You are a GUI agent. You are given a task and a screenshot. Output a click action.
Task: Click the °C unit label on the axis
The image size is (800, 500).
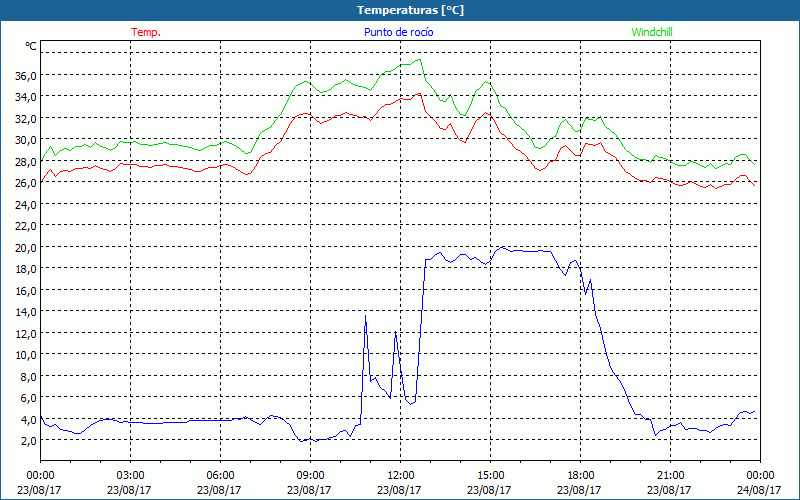(x=31, y=46)
